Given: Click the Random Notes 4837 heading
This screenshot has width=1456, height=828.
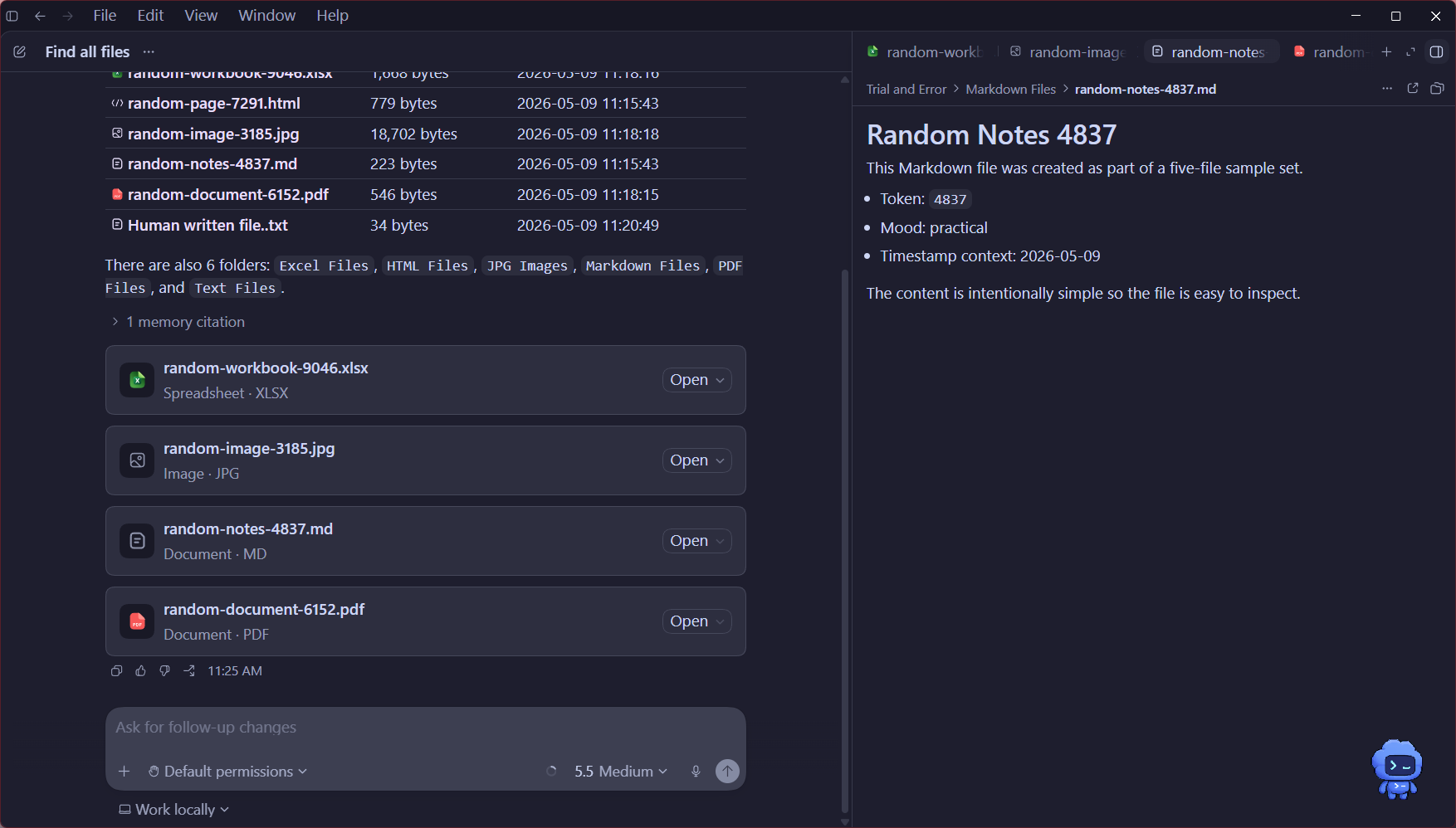Looking at the screenshot, I should 991,134.
